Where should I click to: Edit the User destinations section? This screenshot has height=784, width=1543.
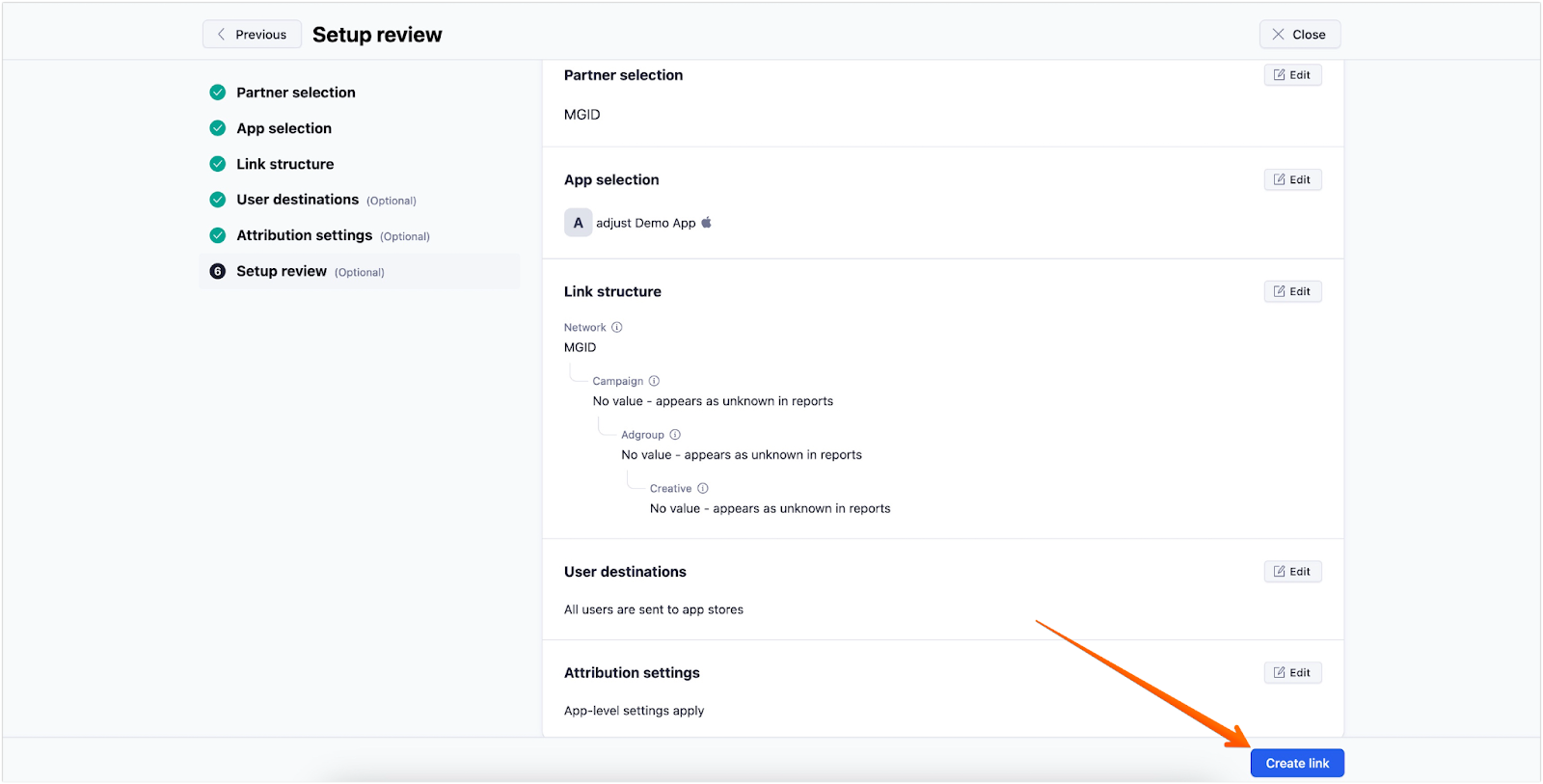tap(1292, 572)
